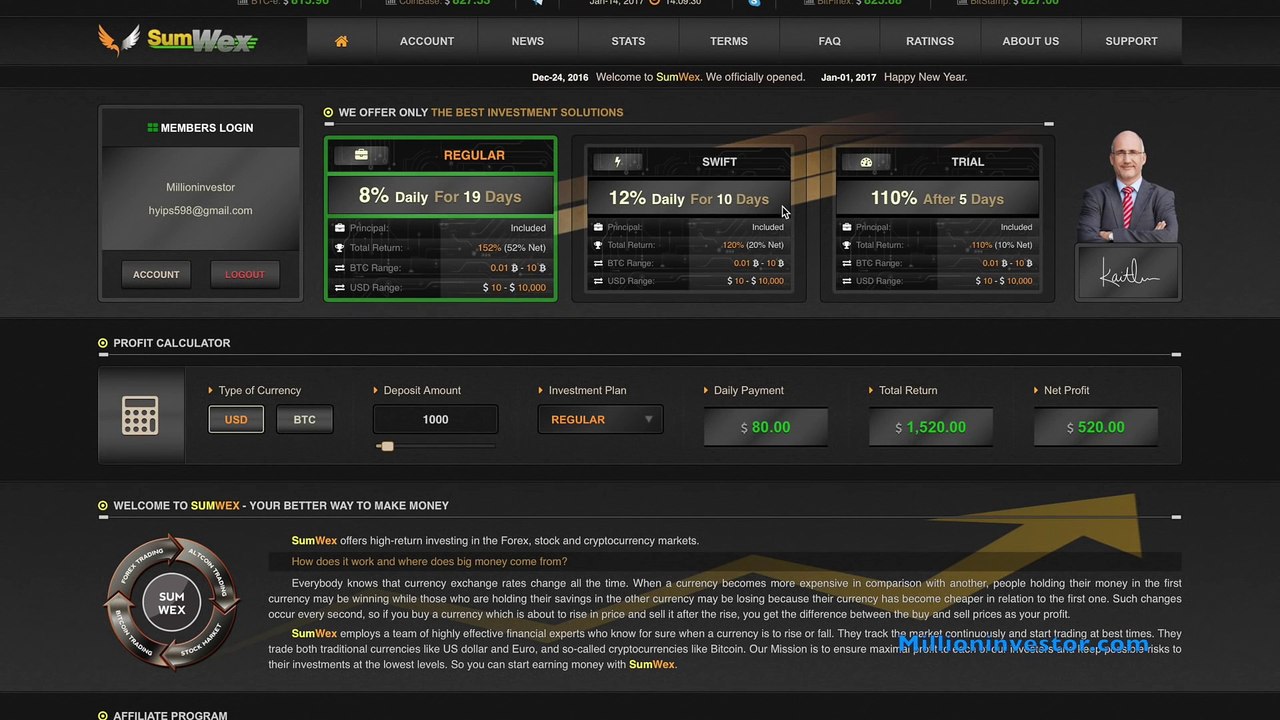Select USD as the currency type
The image size is (1280, 720).
point(236,420)
